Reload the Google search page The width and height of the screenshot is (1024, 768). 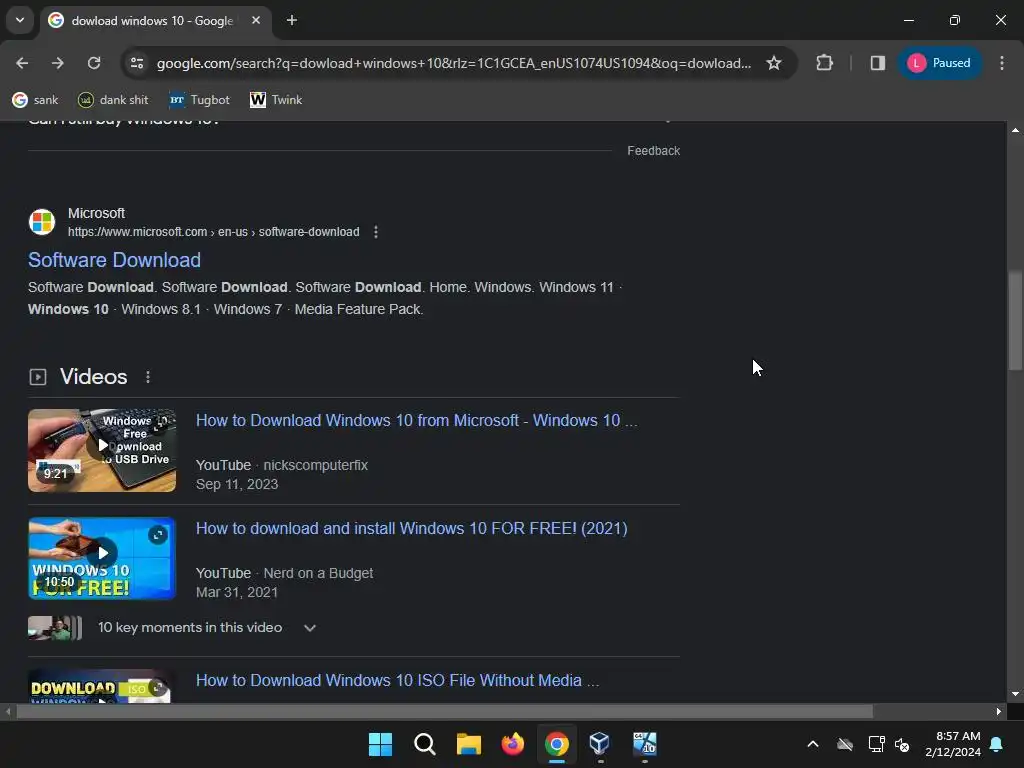[94, 63]
